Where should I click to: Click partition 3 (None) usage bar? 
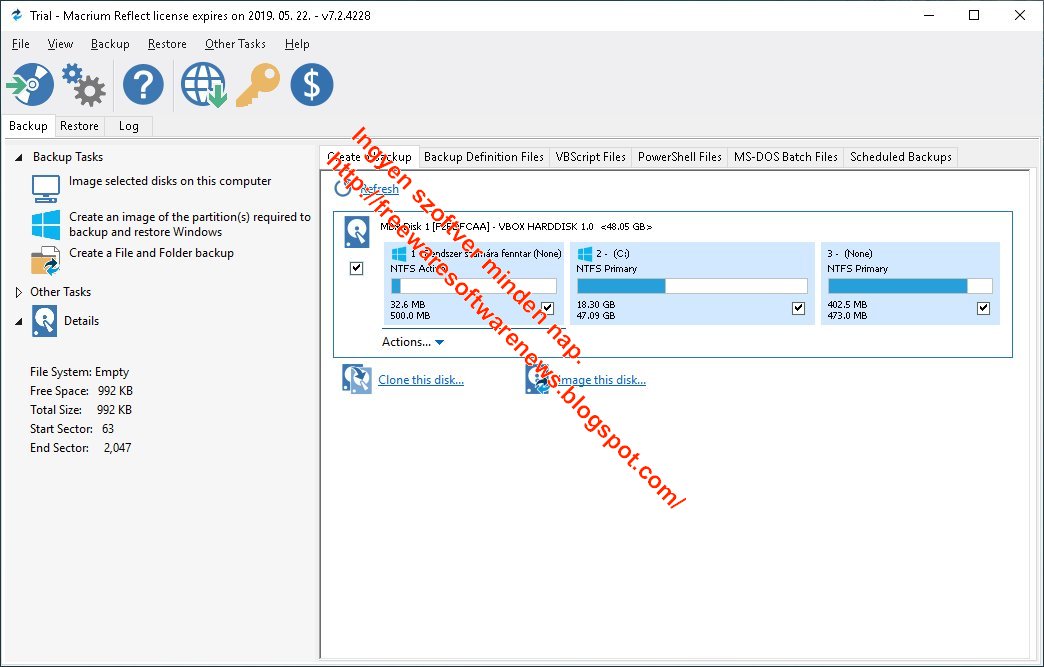(910, 286)
